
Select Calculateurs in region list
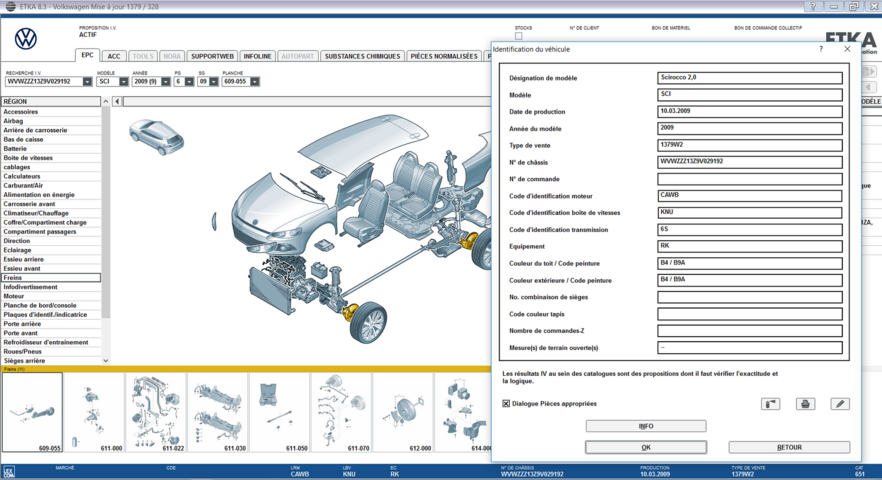tap(51, 176)
